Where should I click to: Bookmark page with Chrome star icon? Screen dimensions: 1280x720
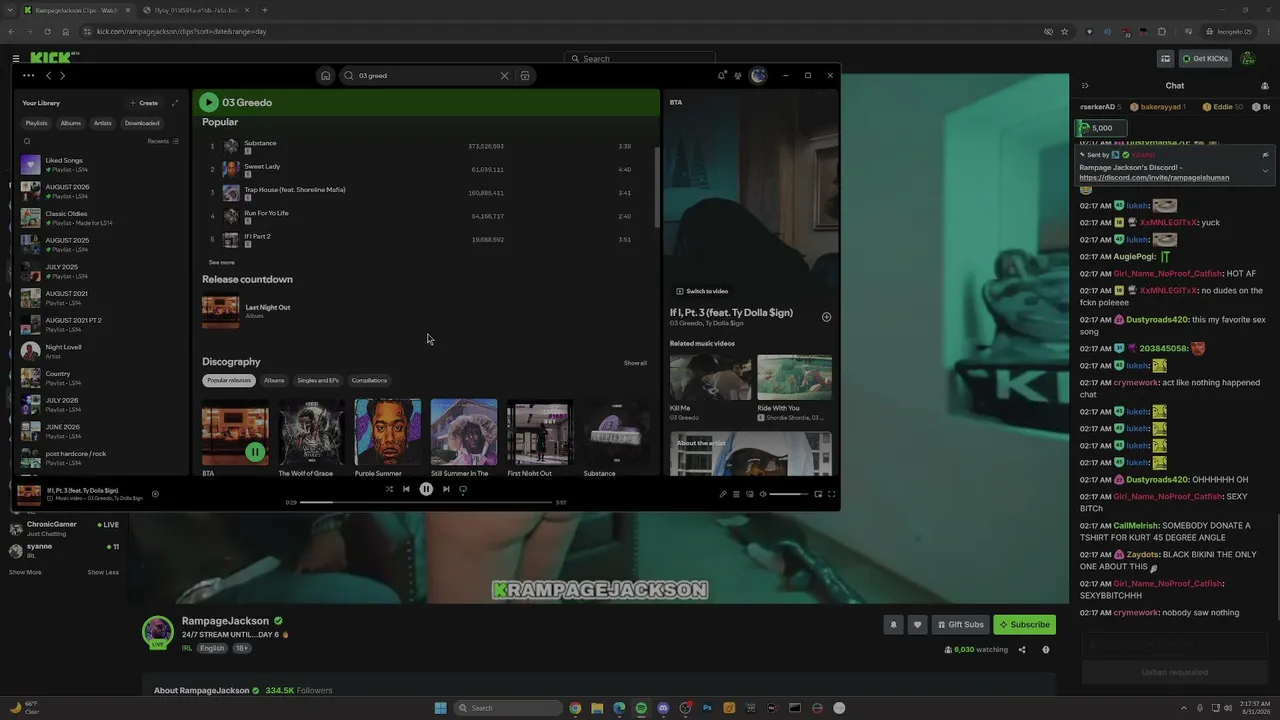pos(1064,32)
